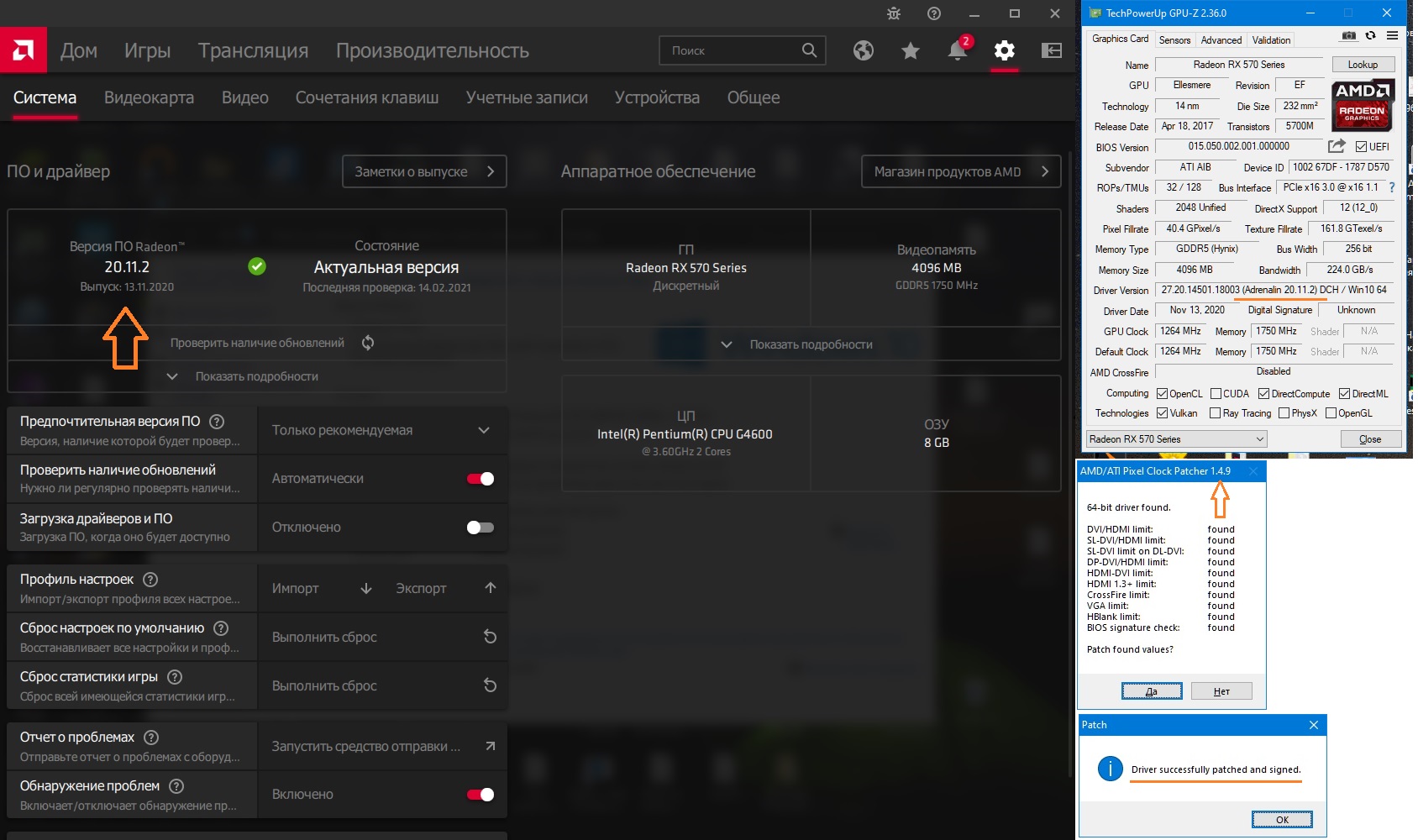Click the GPU-Z refresh icon
This screenshot has height=840, width=1418.
(1370, 36)
